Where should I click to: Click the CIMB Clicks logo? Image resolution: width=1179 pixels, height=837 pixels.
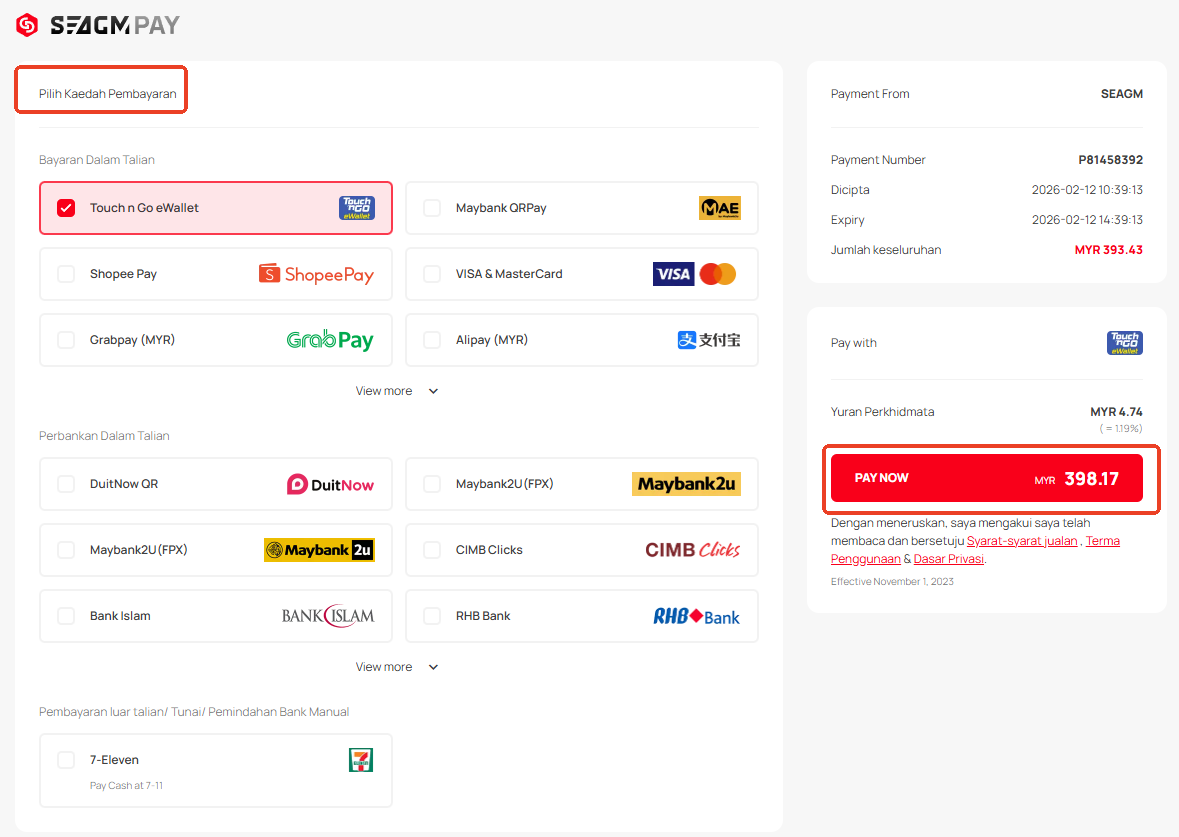click(692, 550)
